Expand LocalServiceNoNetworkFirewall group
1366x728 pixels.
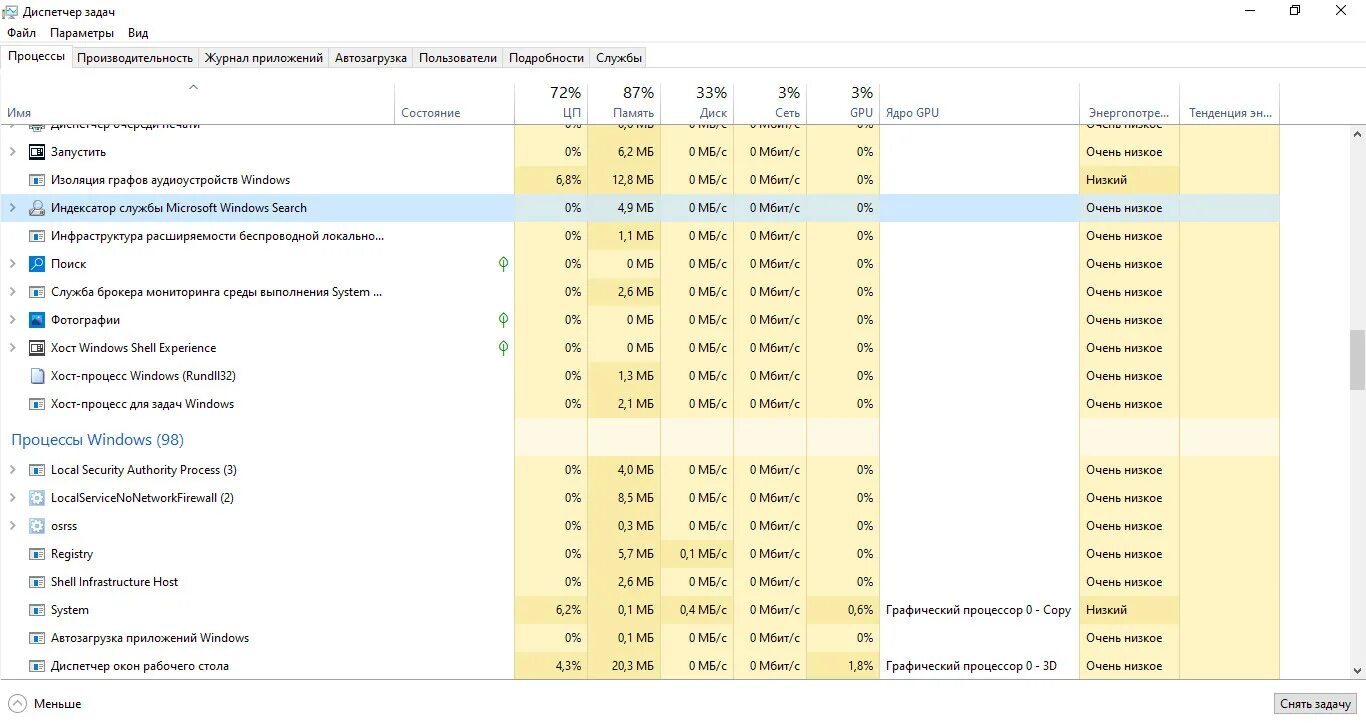pos(12,498)
